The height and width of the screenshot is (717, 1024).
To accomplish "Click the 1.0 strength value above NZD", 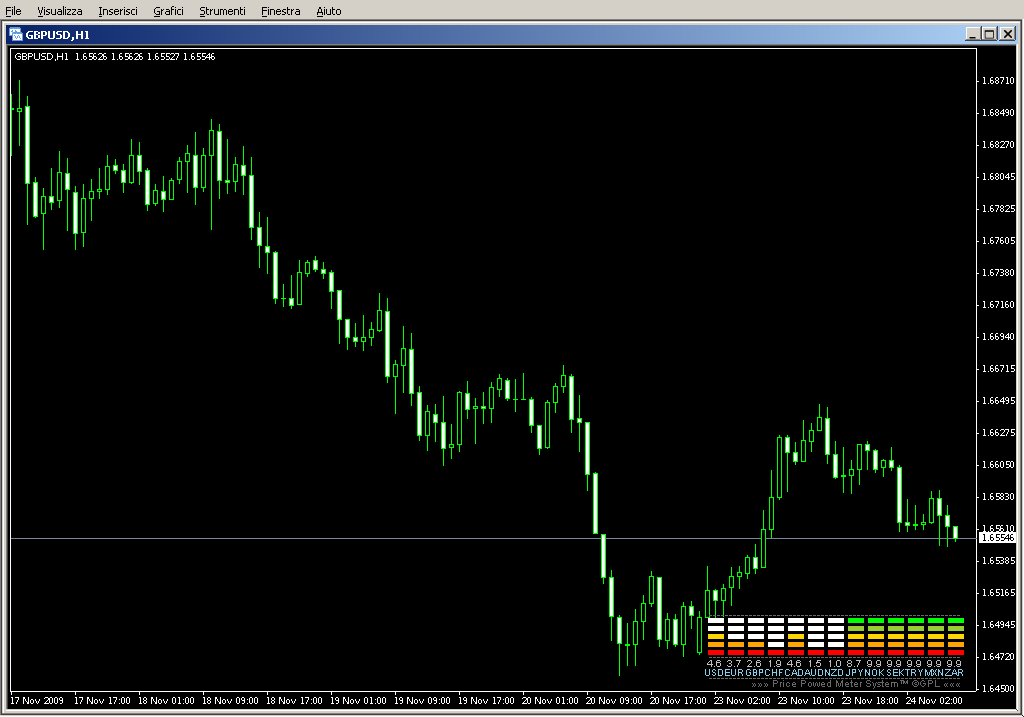I will [835, 663].
